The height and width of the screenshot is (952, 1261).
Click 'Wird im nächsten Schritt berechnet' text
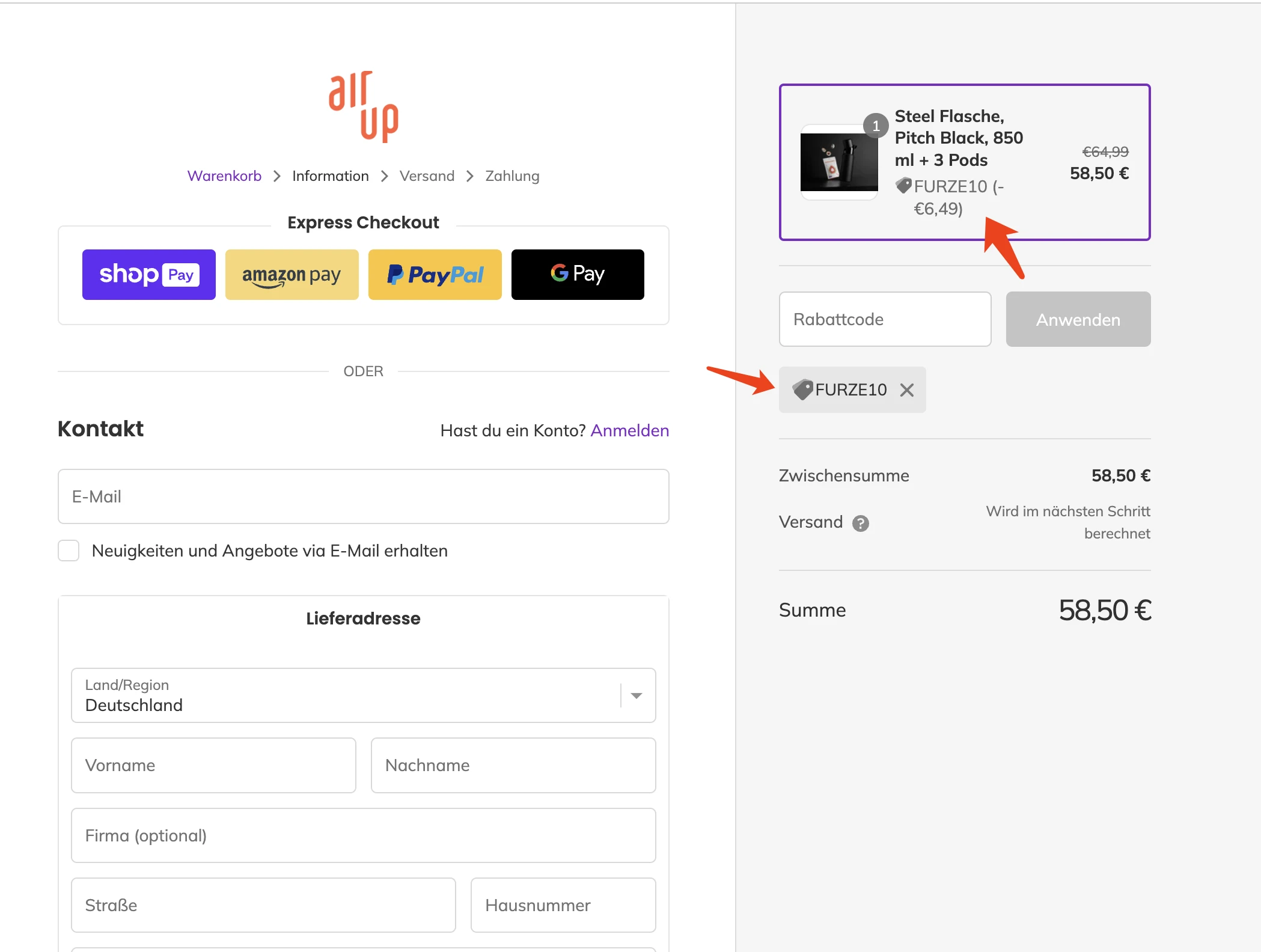click(1068, 522)
